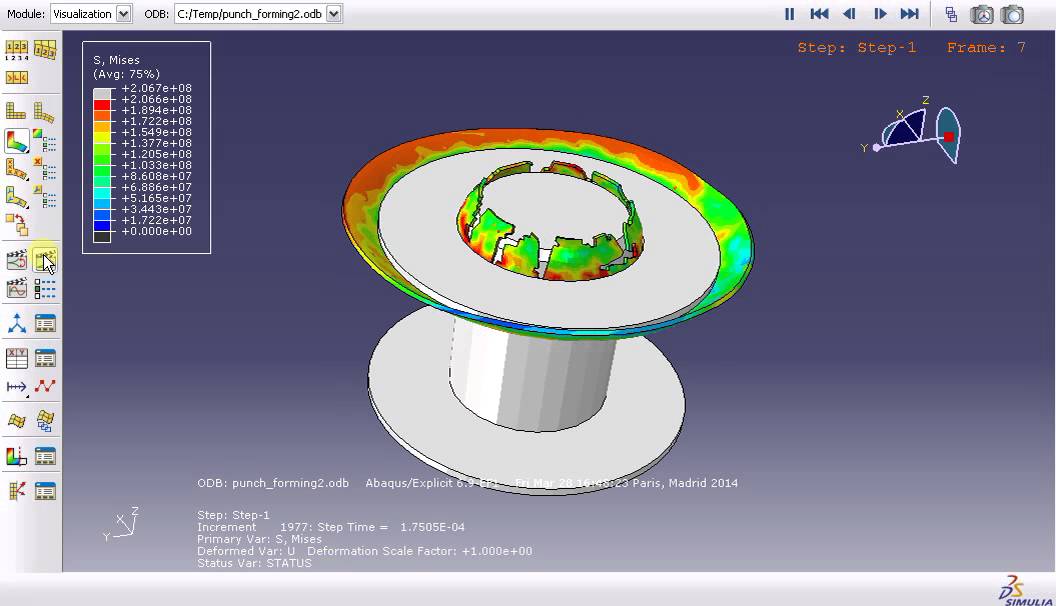Click Deformation Scale Factor text
Viewport: 1056px width, 606px height.
pyautogui.click(x=420, y=551)
